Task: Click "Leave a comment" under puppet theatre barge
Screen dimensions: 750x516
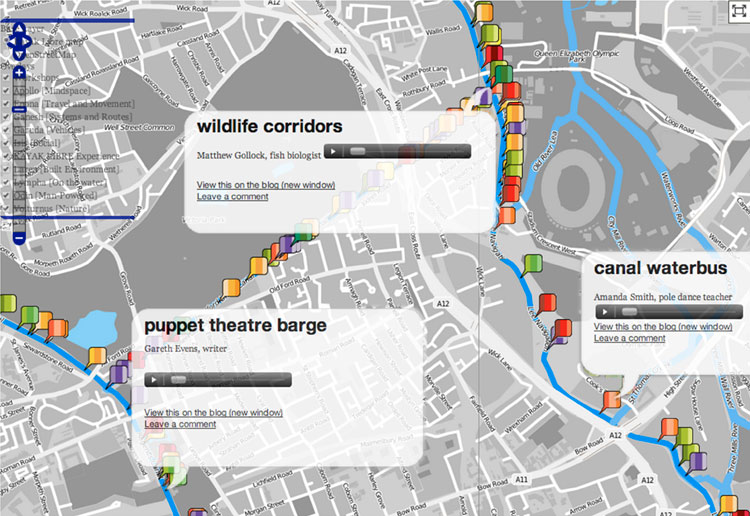Action: tap(180, 424)
